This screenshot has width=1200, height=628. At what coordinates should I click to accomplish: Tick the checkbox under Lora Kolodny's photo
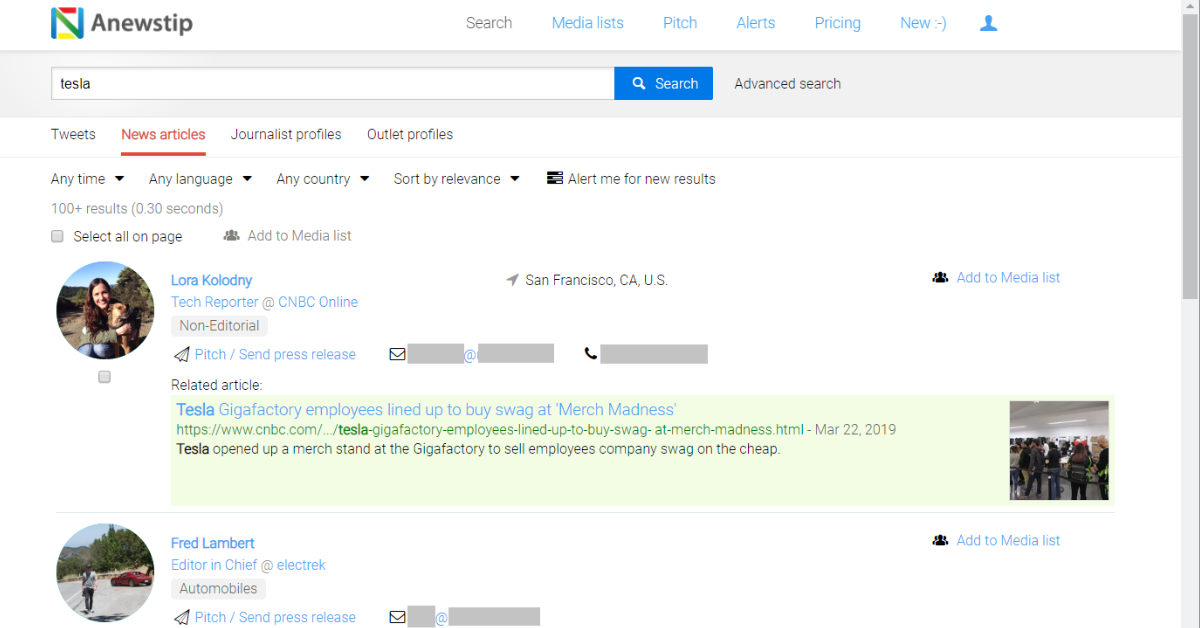point(104,377)
